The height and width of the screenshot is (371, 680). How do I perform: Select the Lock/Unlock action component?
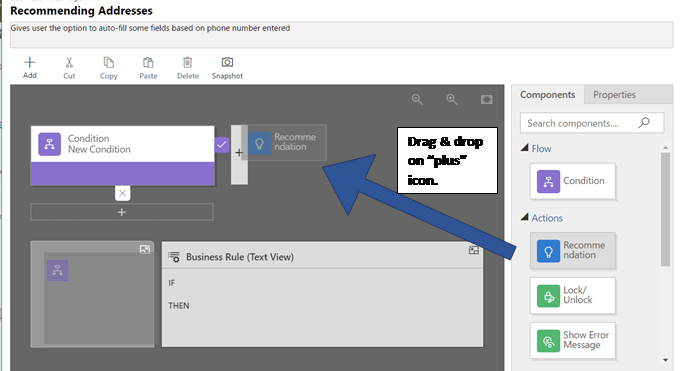click(572, 295)
